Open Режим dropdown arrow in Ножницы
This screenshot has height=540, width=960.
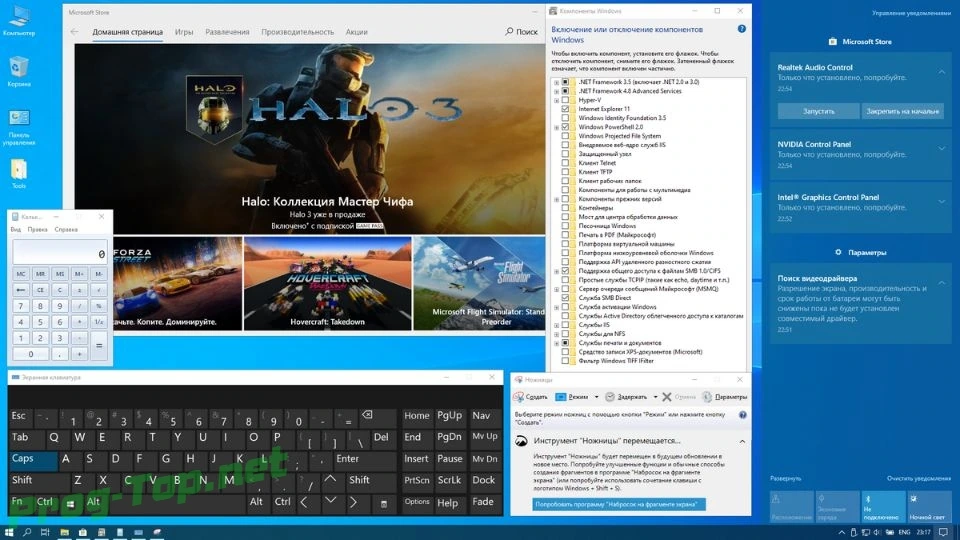[596, 397]
